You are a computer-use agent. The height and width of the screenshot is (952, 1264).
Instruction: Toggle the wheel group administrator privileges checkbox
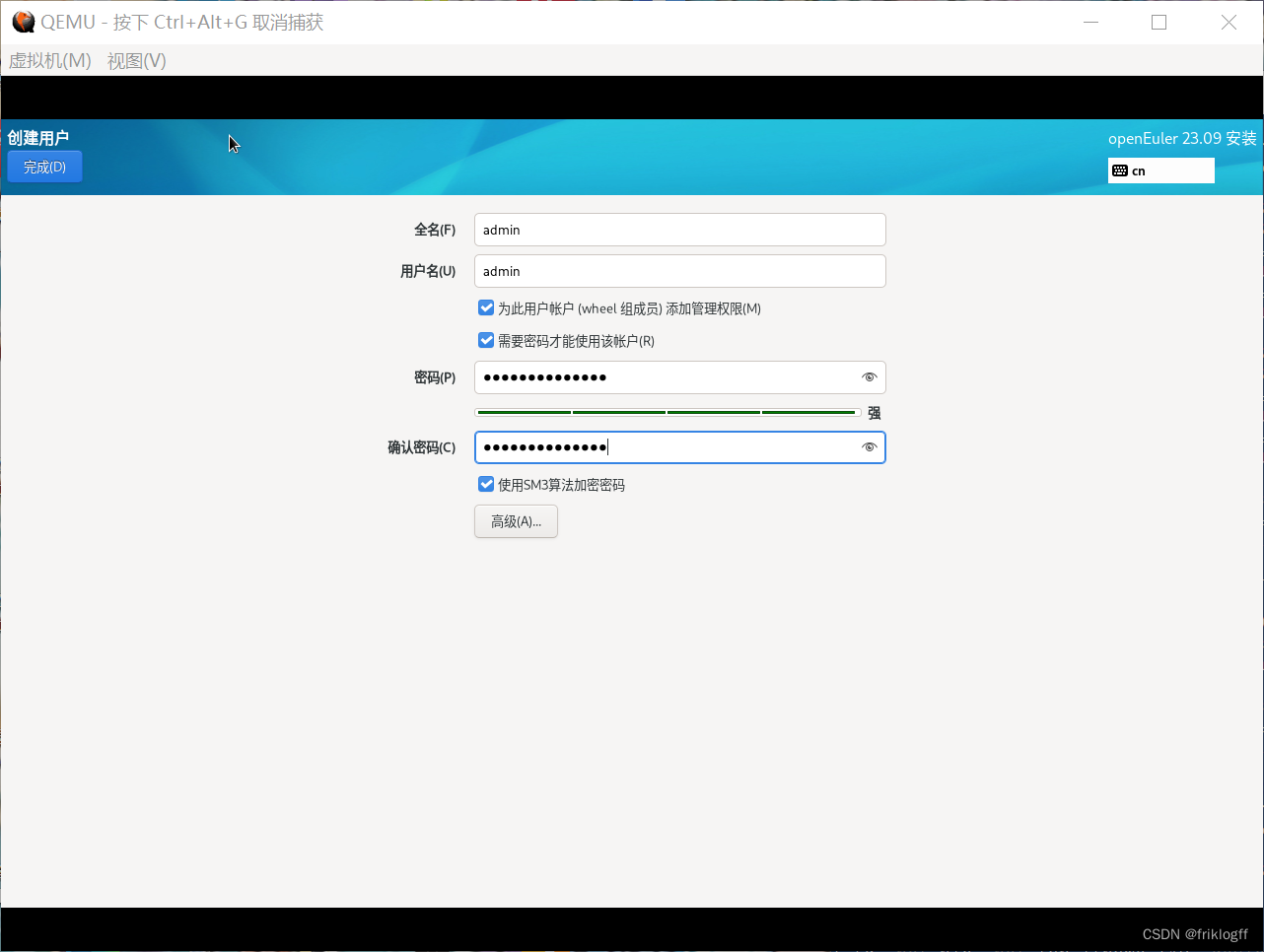[486, 308]
